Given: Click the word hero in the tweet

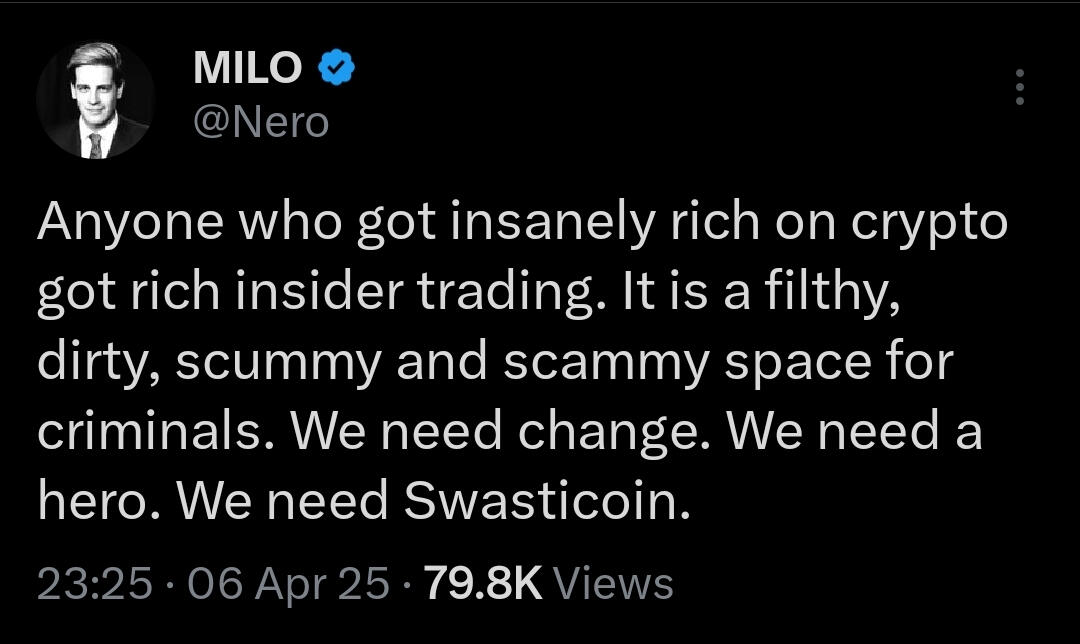Looking at the screenshot, I should click(94, 501).
